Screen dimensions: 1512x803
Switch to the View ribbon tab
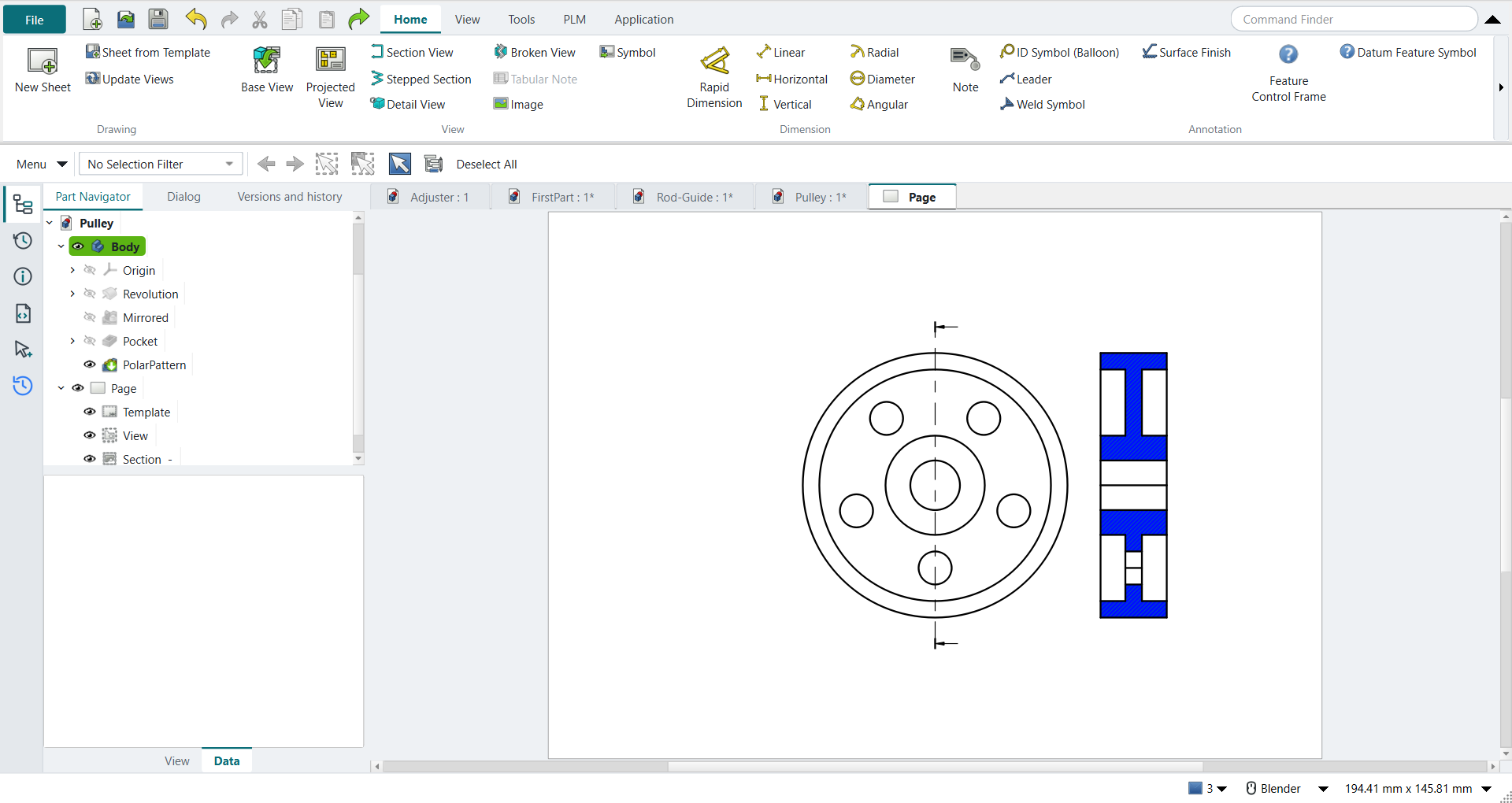[467, 20]
